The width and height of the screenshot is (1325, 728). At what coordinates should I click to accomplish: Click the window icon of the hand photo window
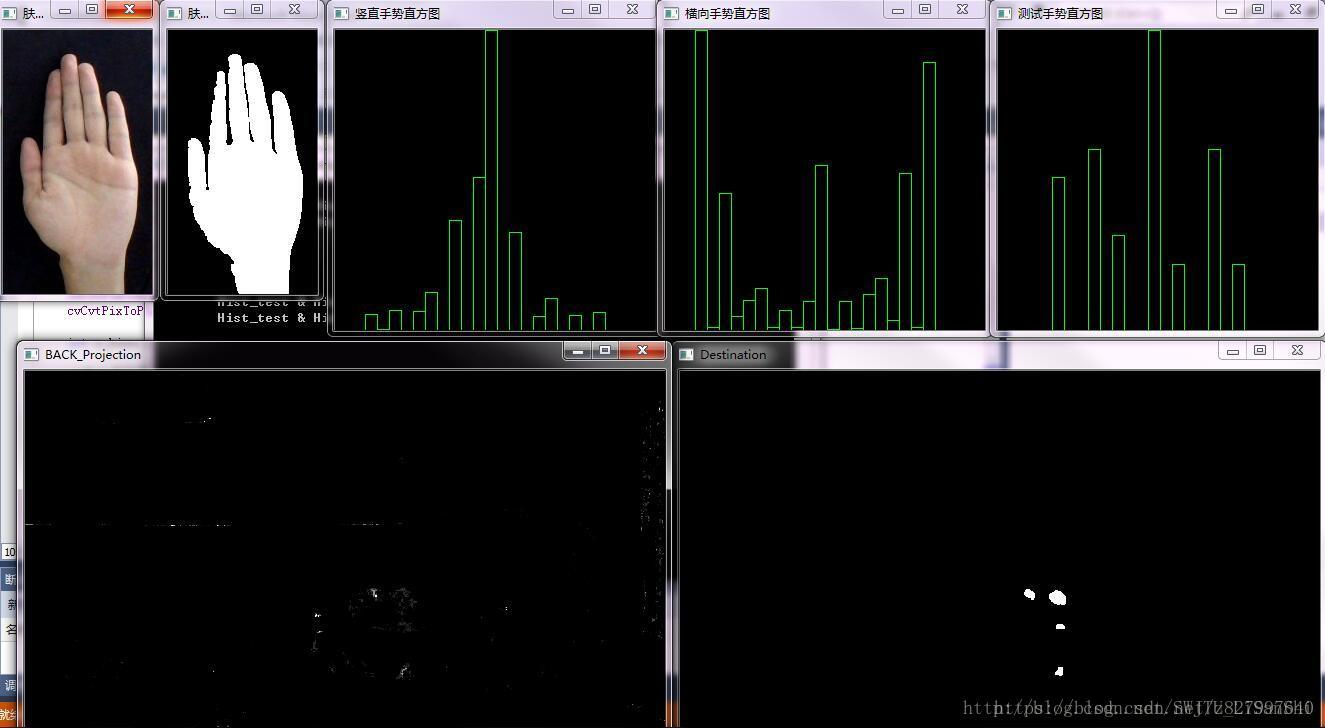[x=10, y=14]
